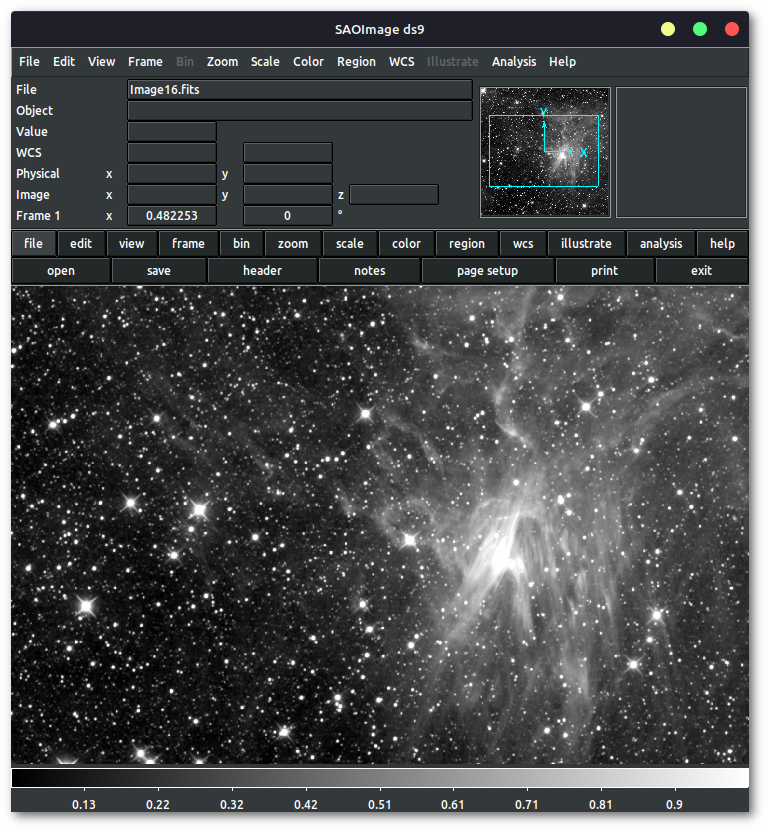This screenshot has height=831, width=768.
Task: Click colorbar tick label 0.13
Action: (x=84, y=805)
